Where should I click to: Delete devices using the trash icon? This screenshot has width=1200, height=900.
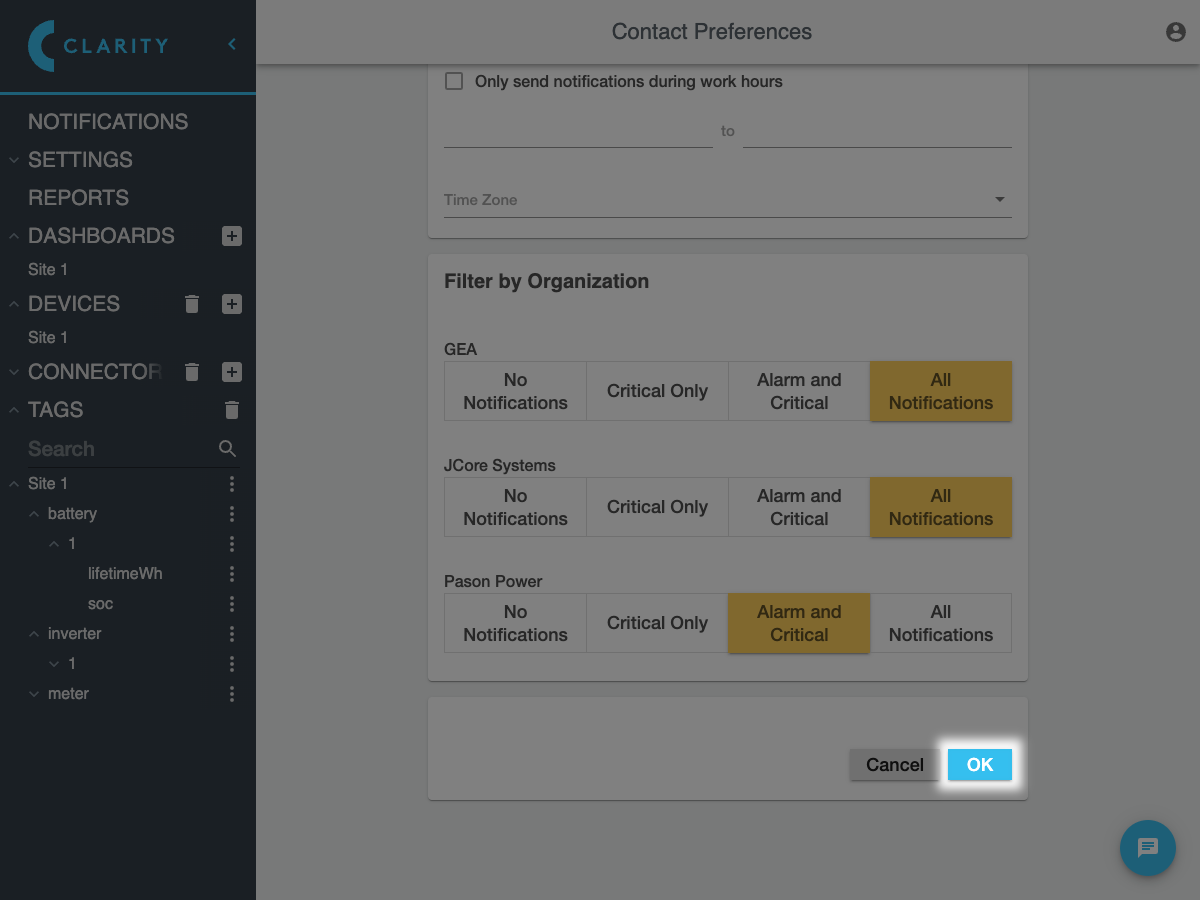point(193,304)
